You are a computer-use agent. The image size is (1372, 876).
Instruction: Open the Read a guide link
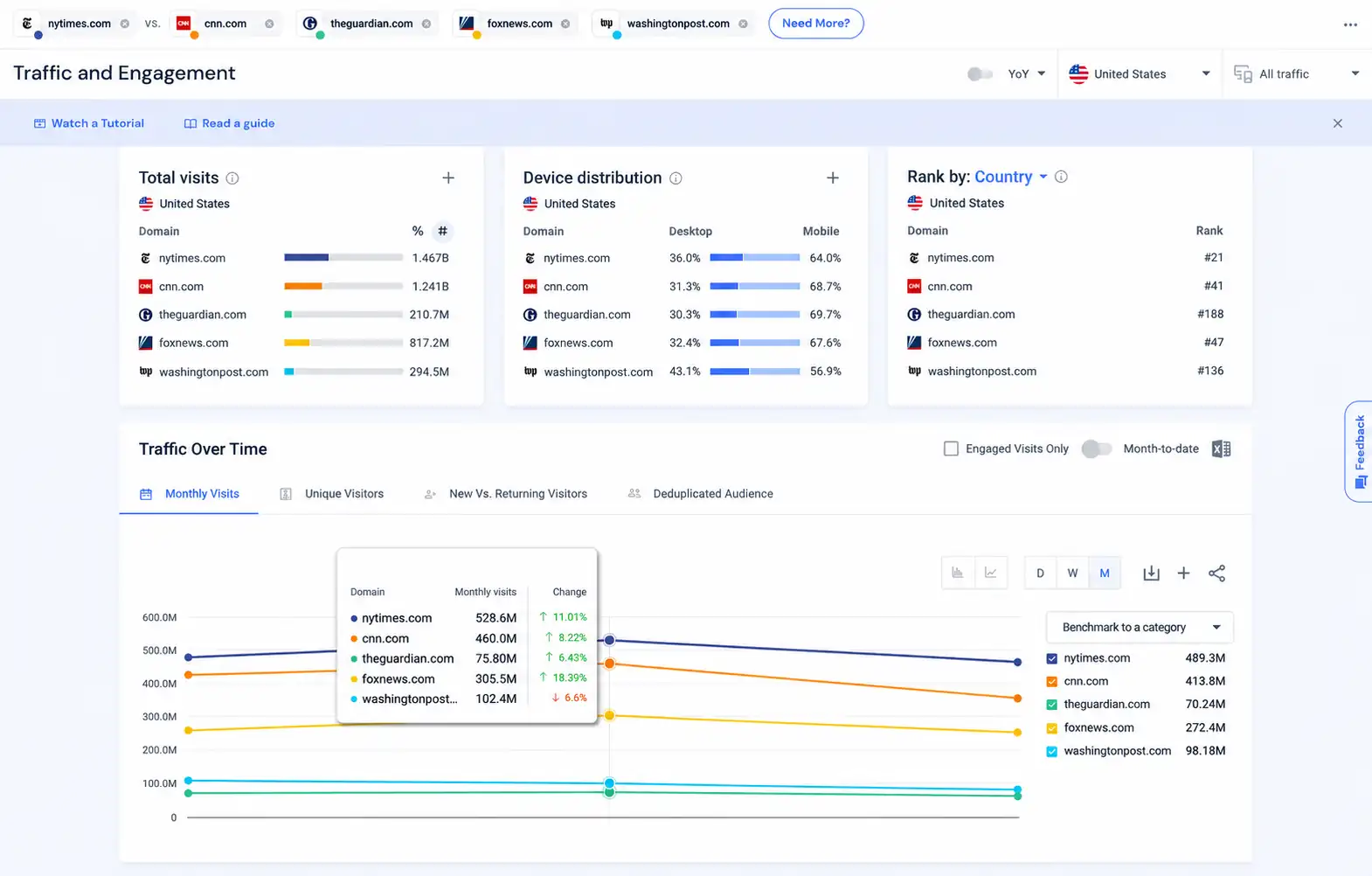(229, 123)
